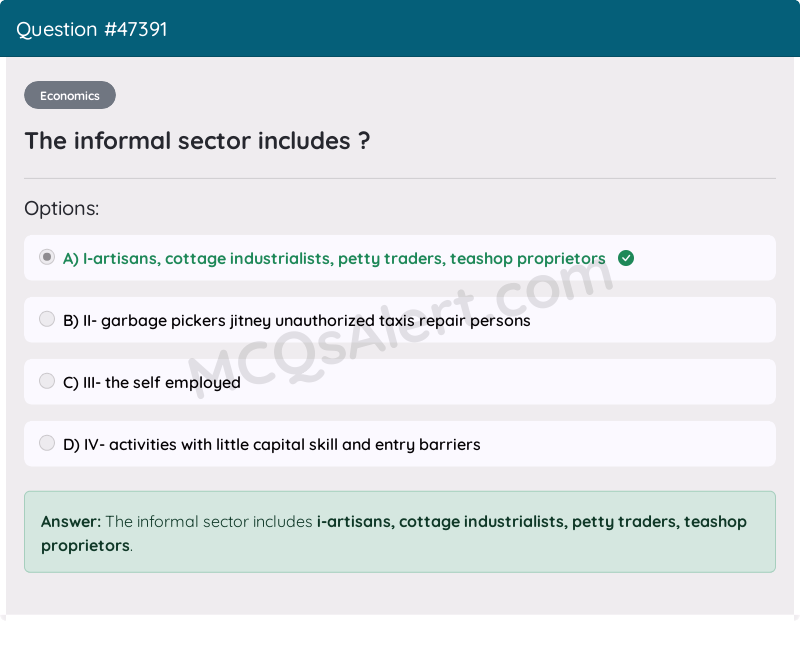Select radio button for option D

pos(46,443)
